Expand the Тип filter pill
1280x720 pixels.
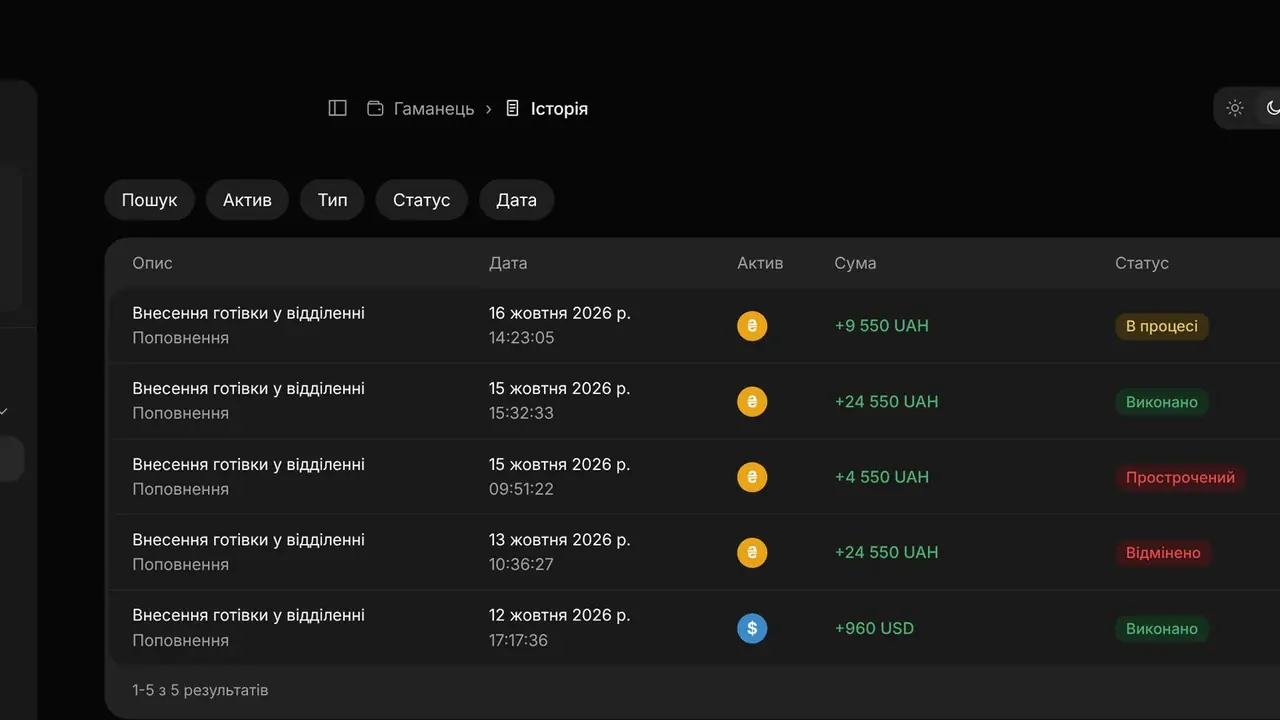click(332, 200)
